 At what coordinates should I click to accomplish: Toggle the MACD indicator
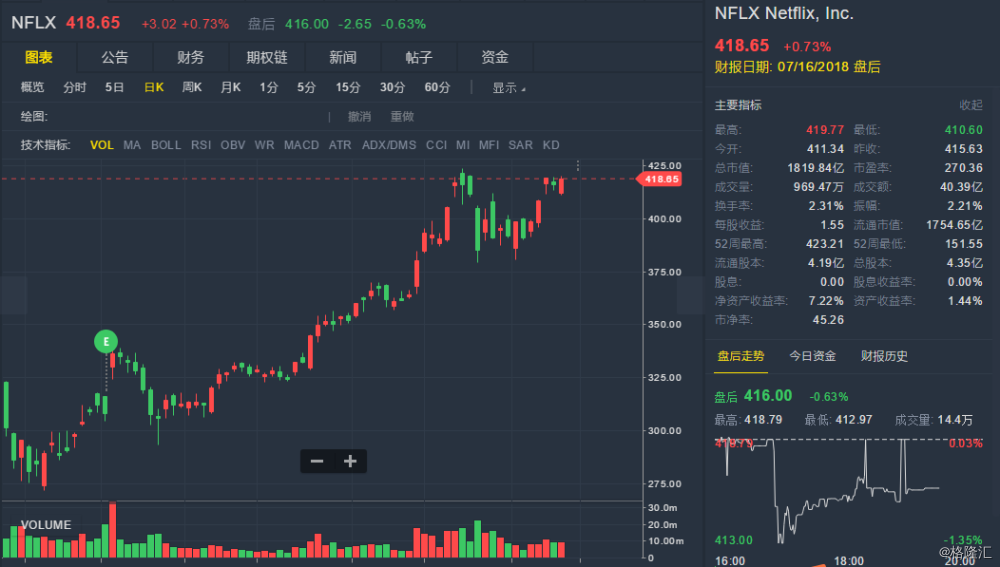pyautogui.click(x=302, y=145)
